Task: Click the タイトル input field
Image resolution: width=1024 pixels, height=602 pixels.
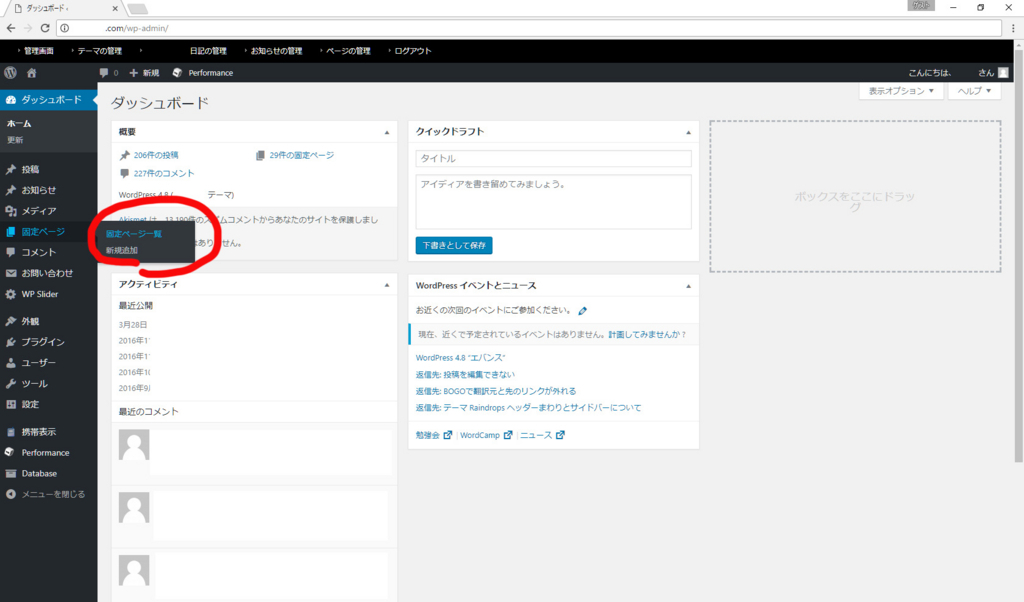Action: tap(553, 159)
